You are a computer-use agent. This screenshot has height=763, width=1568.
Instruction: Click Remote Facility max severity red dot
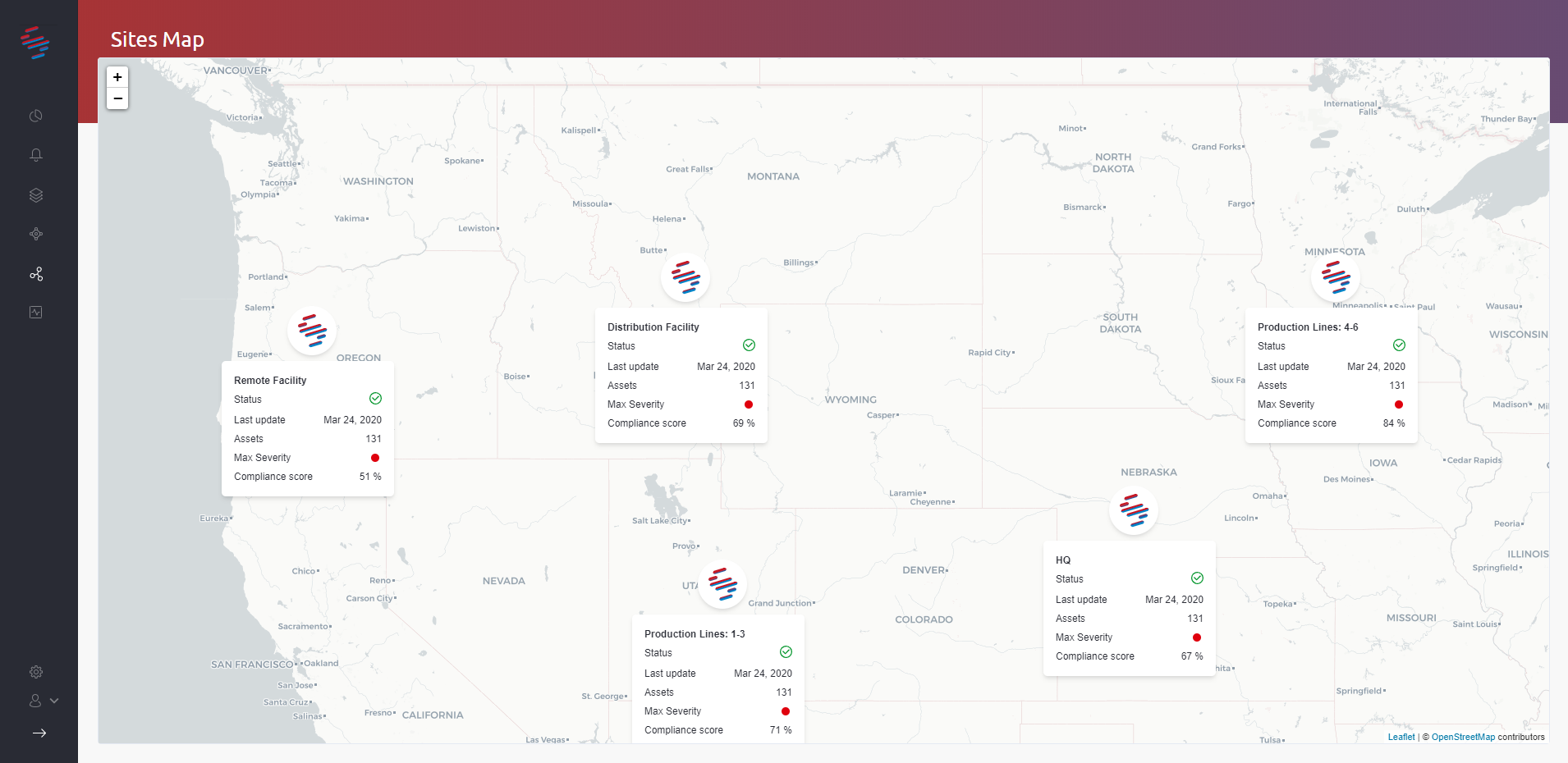tap(375, 458)
